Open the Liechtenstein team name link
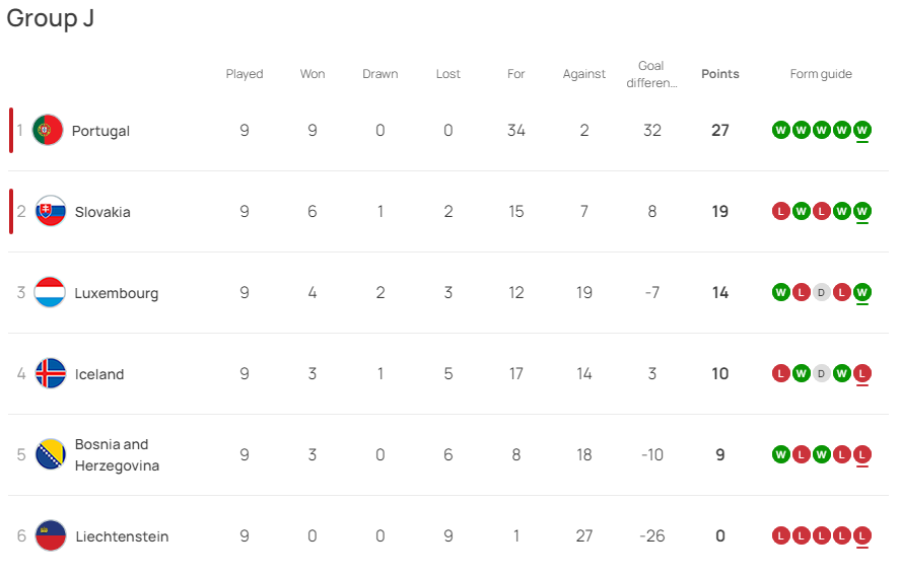Screen dimensions: 900x575 (x=122, y=537)
